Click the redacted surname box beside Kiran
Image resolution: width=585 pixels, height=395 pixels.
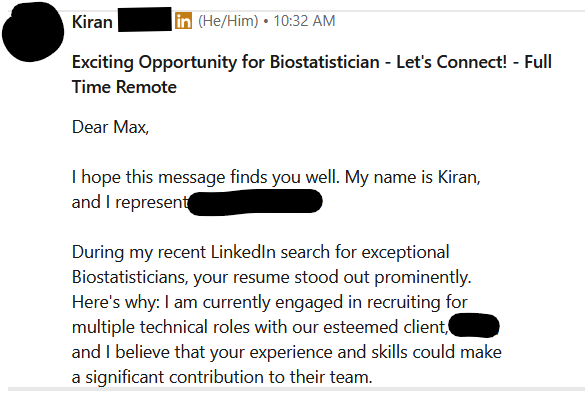pos(145,19)
